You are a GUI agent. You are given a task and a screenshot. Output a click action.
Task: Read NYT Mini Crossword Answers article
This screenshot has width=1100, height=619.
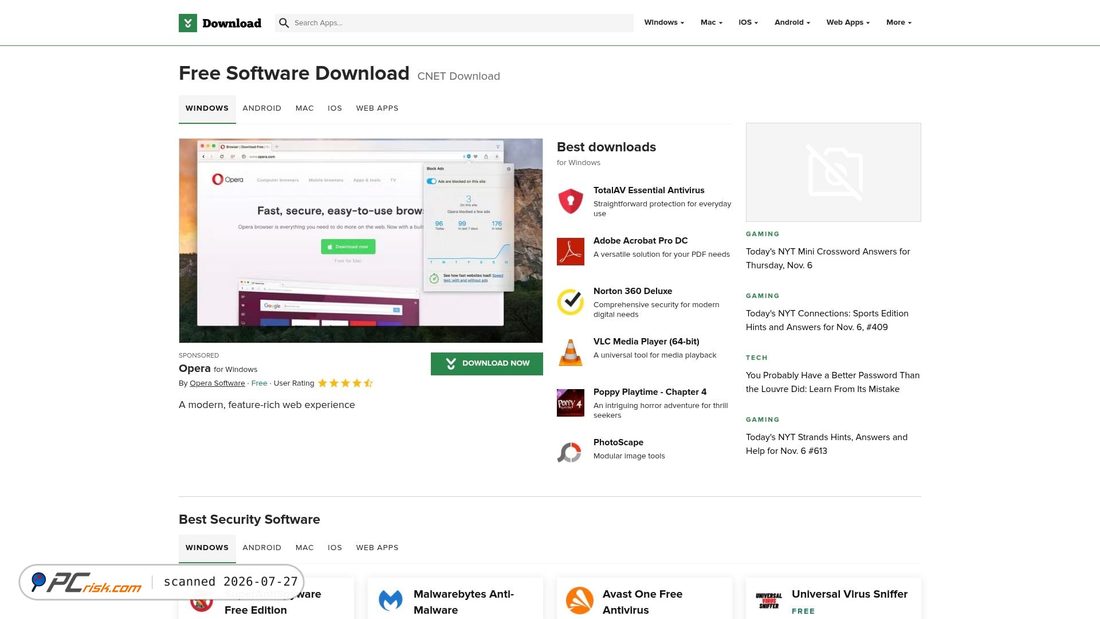point(828,258)
